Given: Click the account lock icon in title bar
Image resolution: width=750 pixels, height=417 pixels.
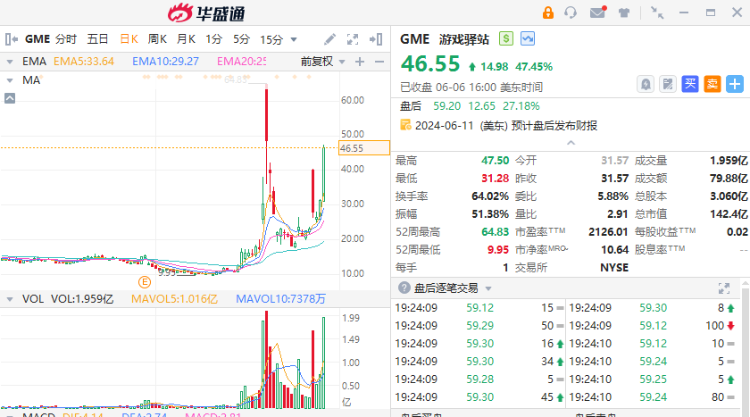Looking at the screenshot, I should 548,13.
